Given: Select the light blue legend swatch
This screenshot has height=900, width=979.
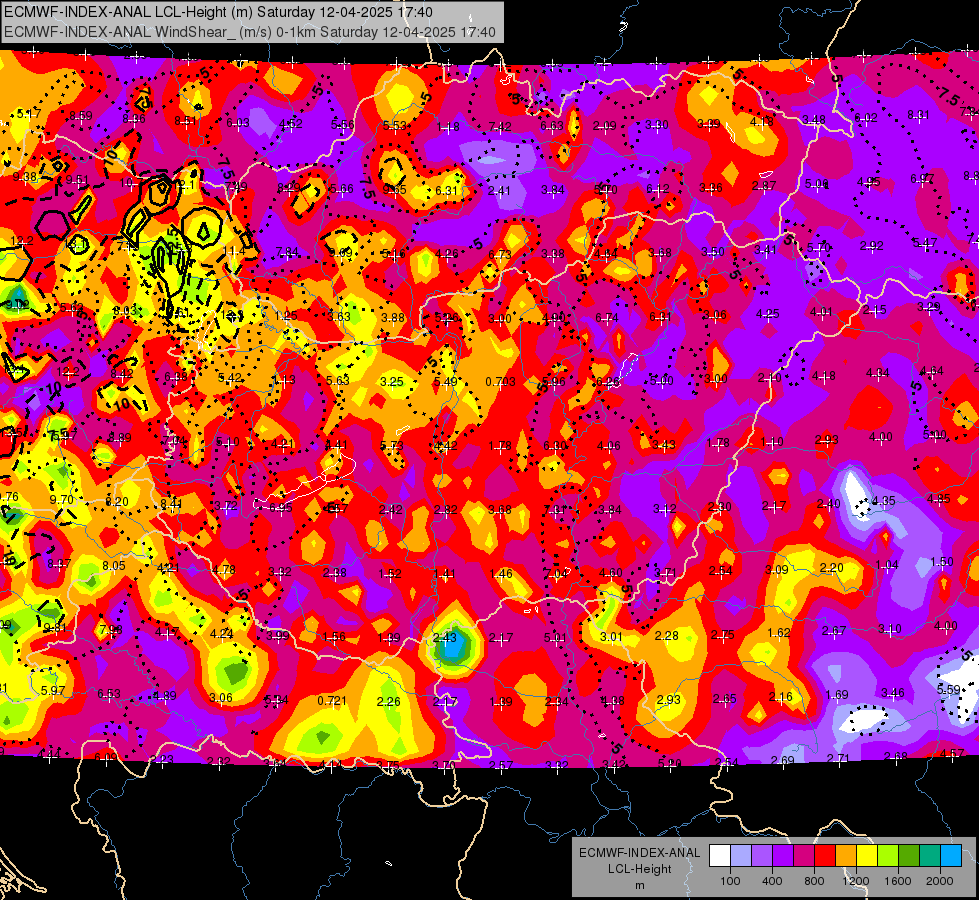Looking at the screenshot, I should [951, 856].
